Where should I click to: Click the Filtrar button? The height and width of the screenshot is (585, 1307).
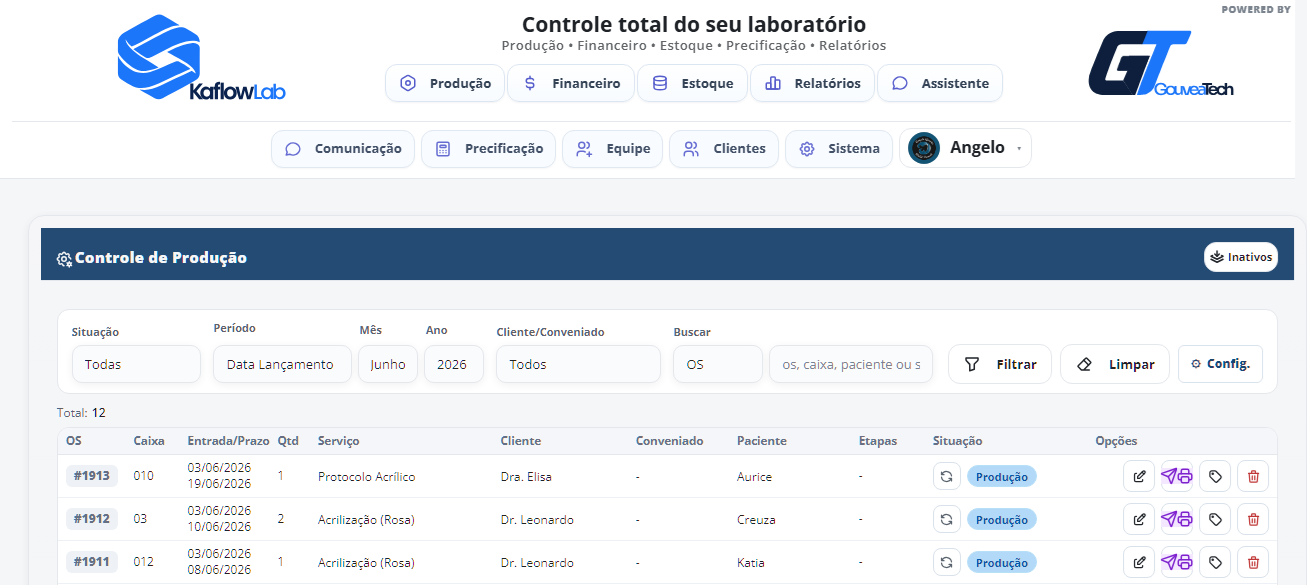pos(999,364)
